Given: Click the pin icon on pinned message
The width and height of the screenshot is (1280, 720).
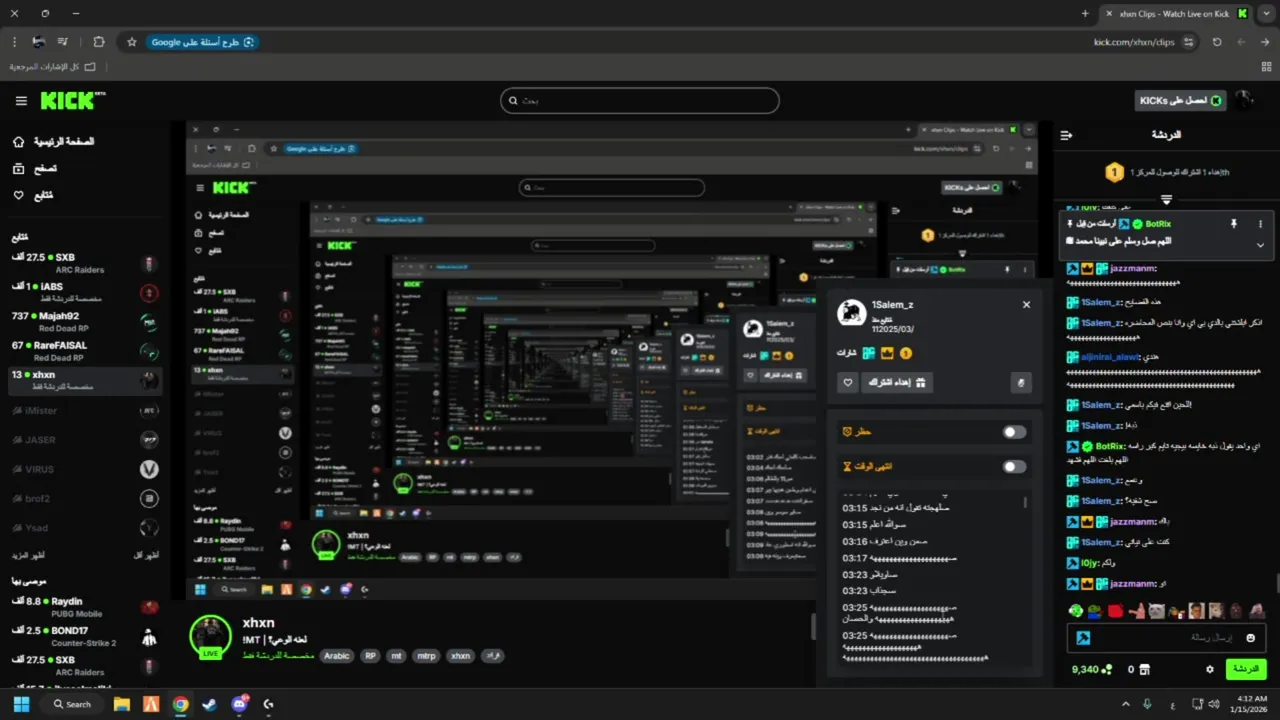Looking at the screenshot, I should click(x=1234, y=224).
